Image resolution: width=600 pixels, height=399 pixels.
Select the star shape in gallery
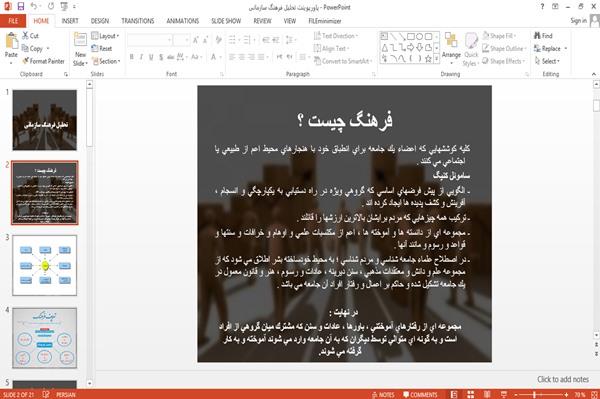tap(428, 59)
